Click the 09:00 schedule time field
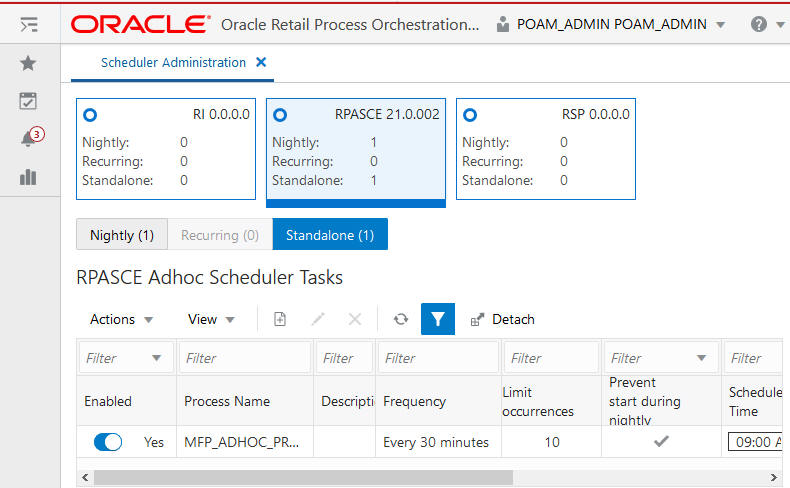This screenshot has height=488, width=790. (x=755, y=442)
